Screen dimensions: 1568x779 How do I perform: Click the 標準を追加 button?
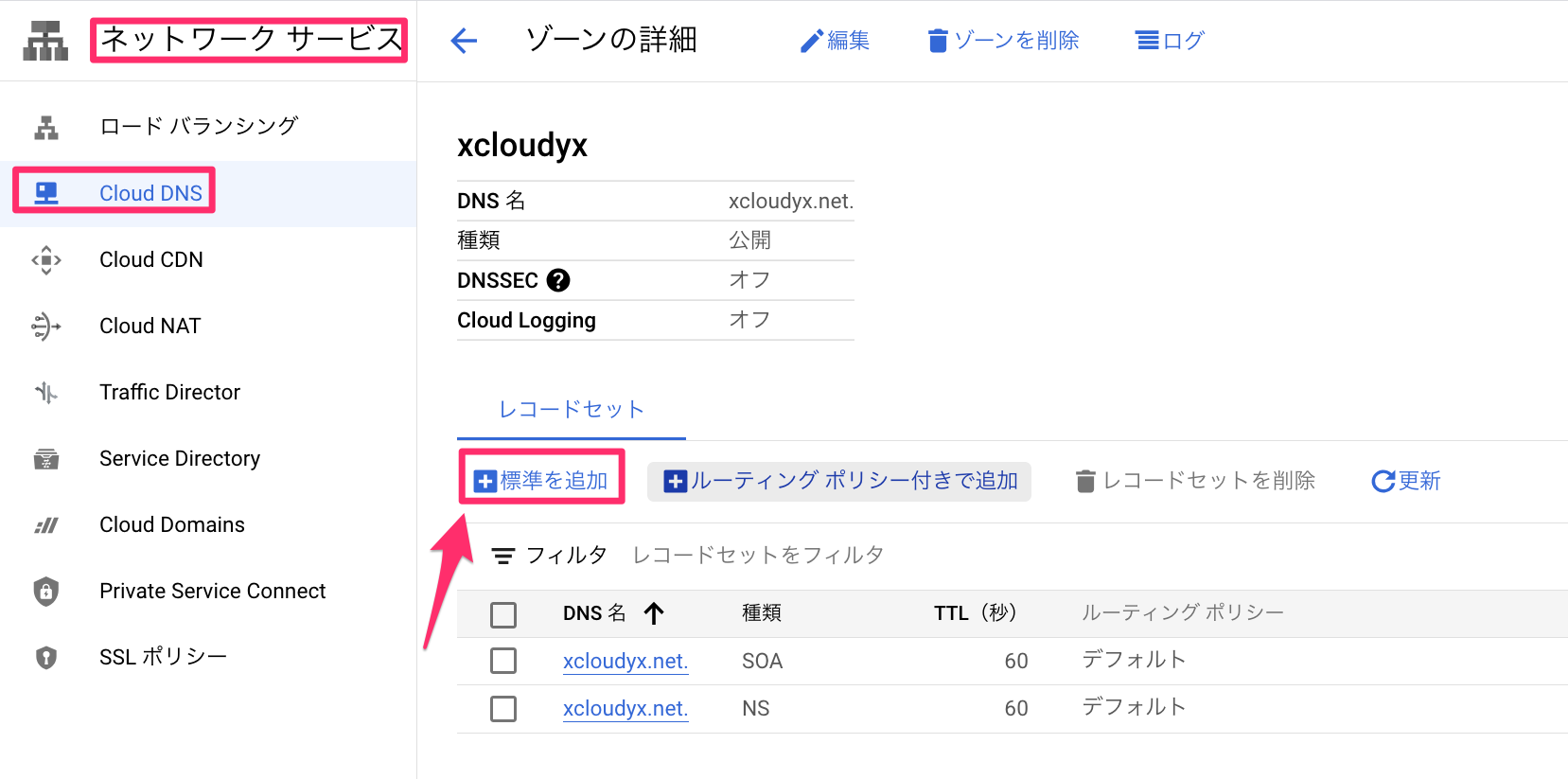[541, 480]
